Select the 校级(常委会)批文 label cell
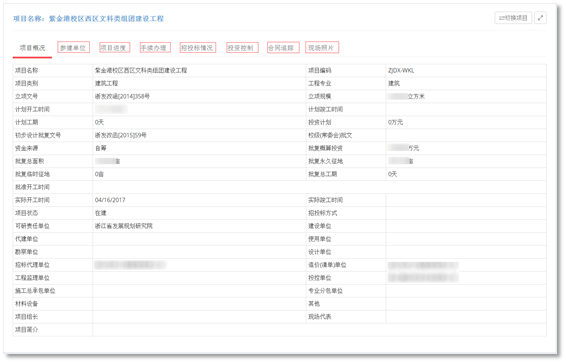 pos(346,135)
